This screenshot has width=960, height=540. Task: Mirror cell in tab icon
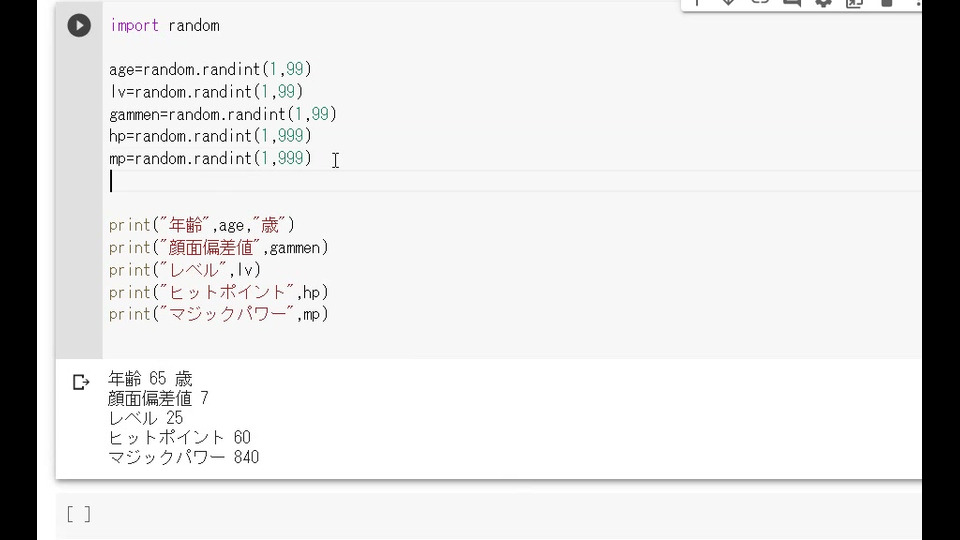pos(855,2)
